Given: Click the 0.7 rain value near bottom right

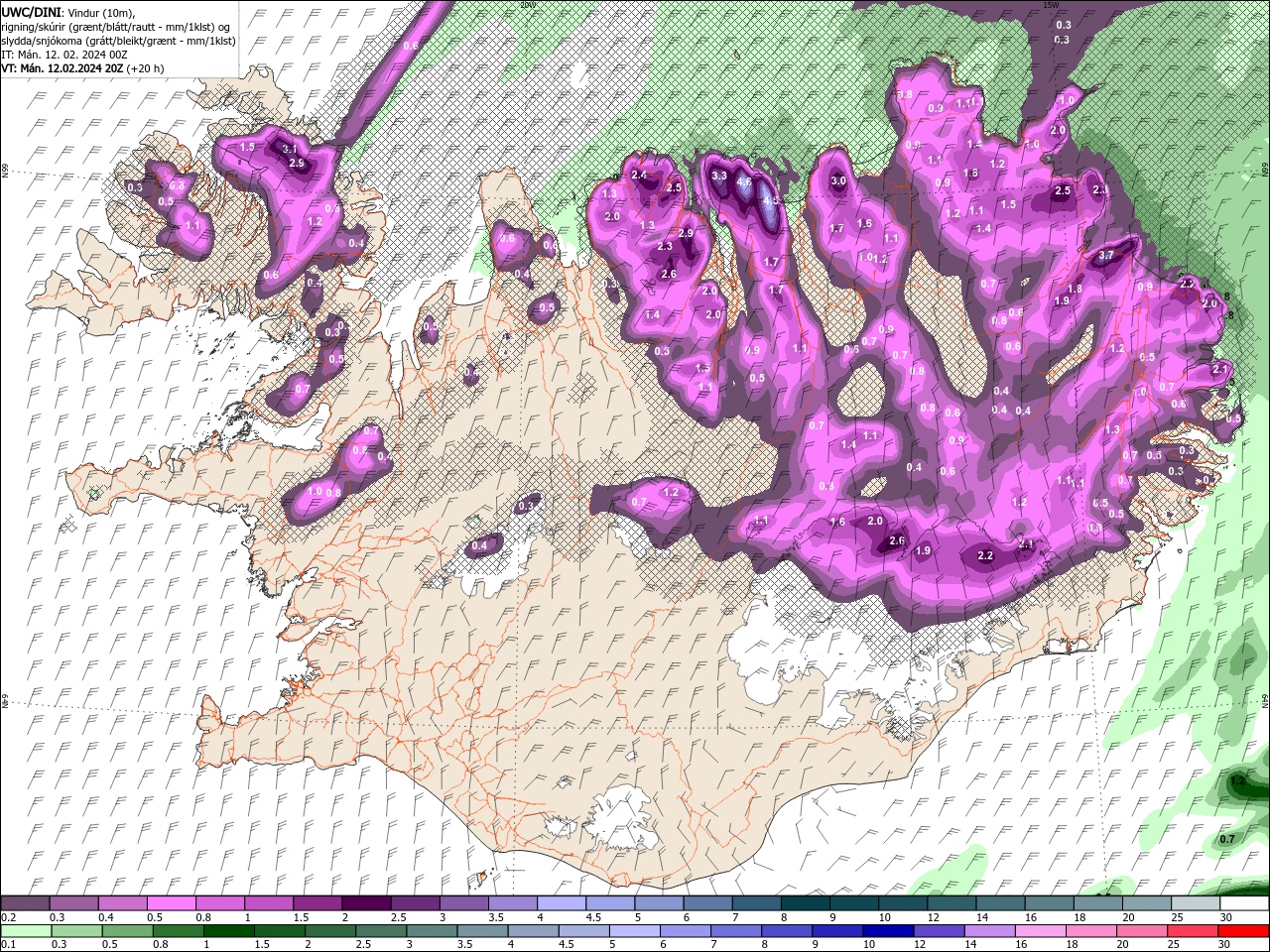Looking at the screenshot, I should (x=1227, y=839).
